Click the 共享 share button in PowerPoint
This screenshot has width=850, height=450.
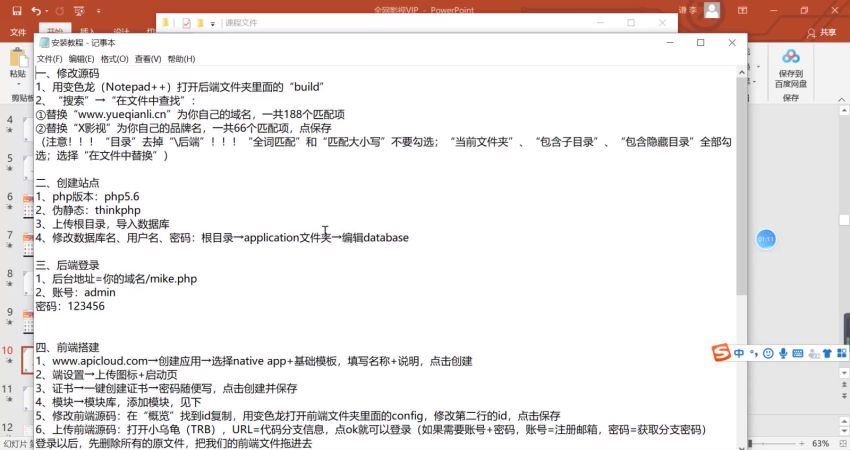[x=821, y=33]
